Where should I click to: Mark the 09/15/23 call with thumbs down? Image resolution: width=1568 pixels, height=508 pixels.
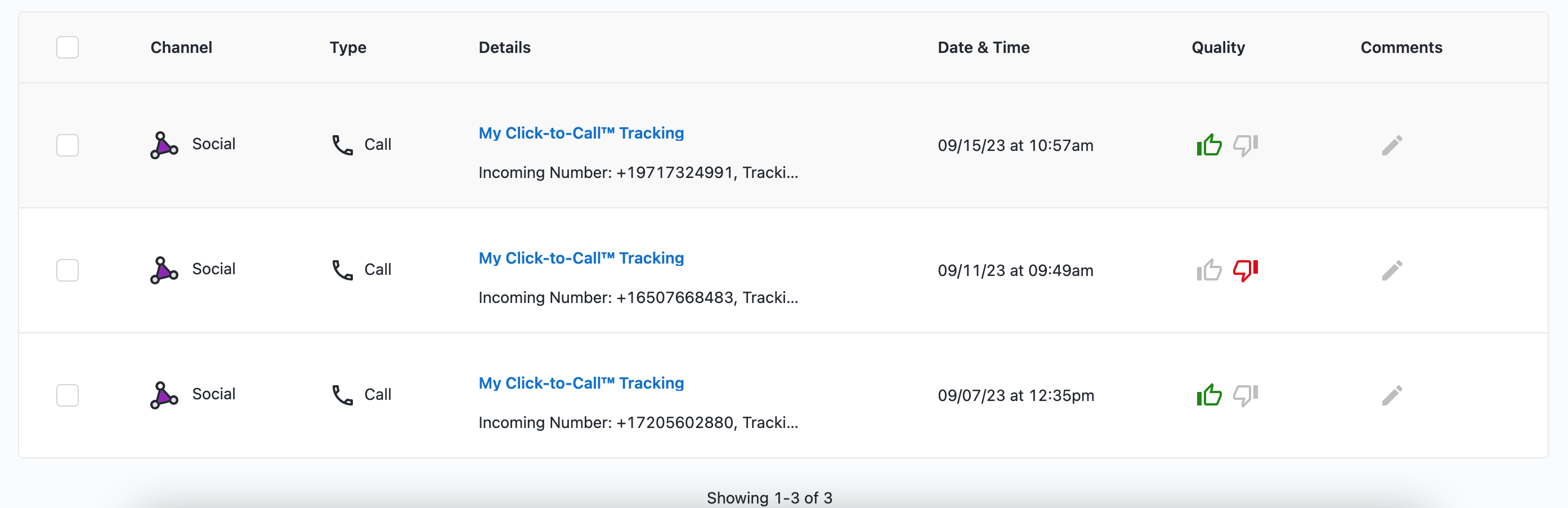(1246, 145)
